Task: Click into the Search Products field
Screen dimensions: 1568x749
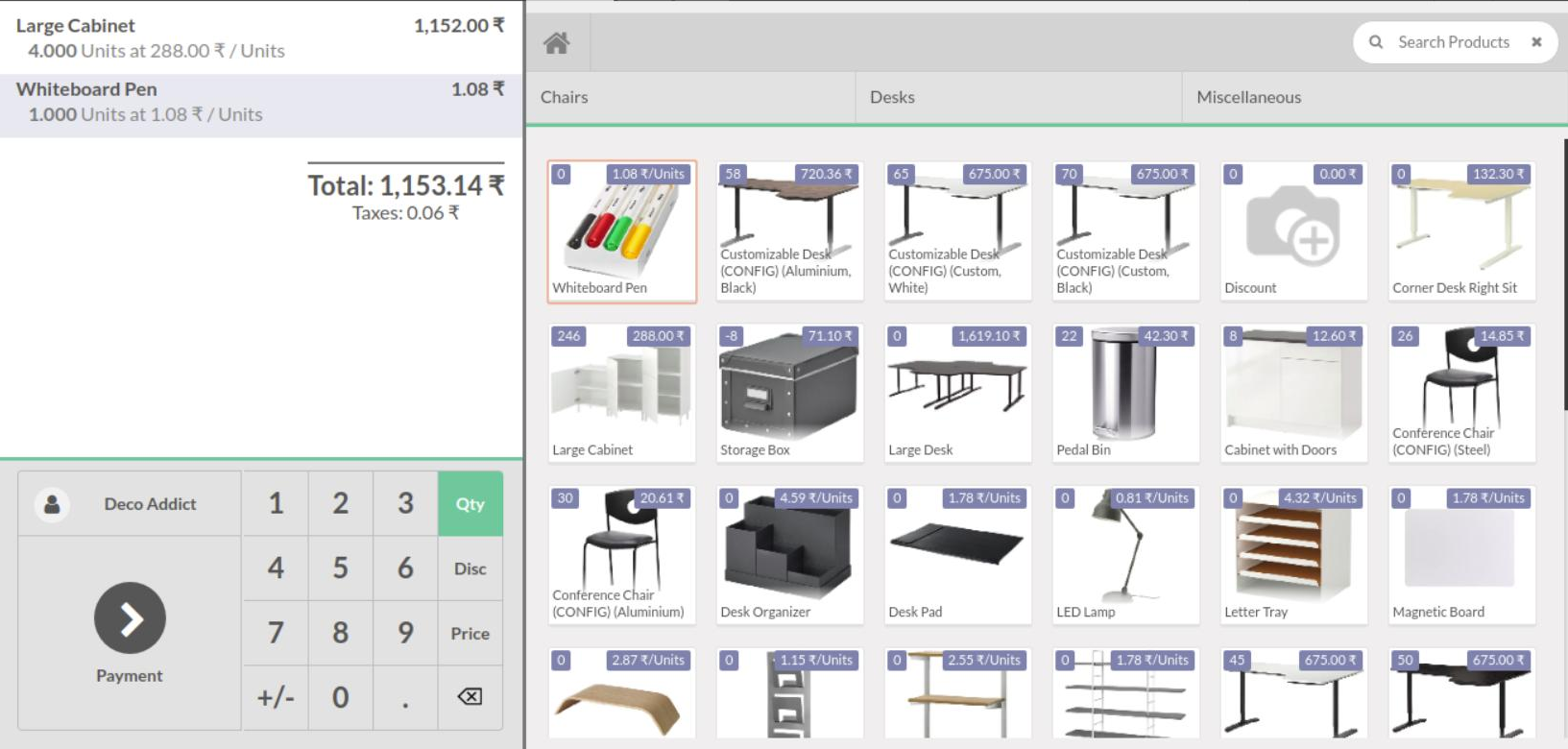Action: point(1453,42)
